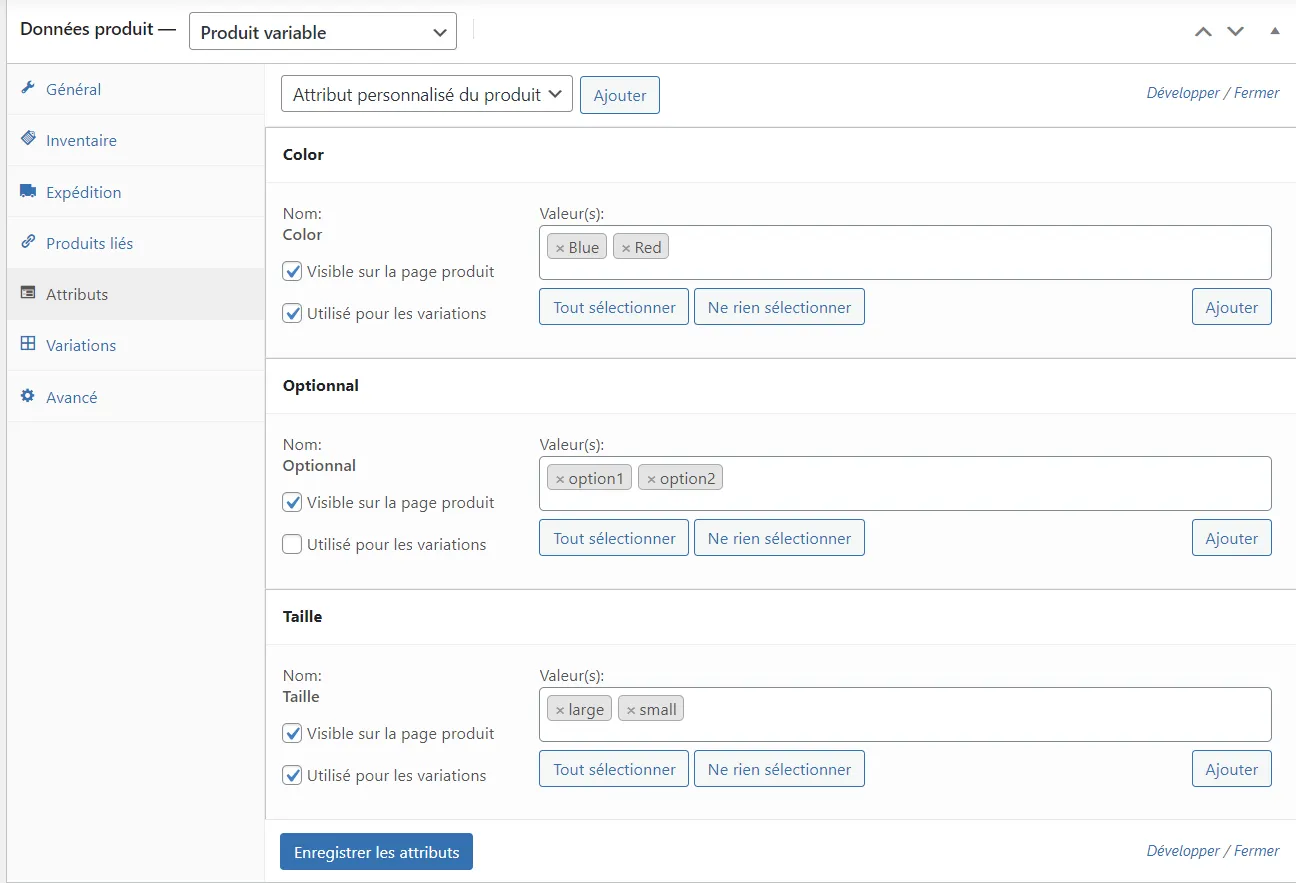
Task: Click the Produits liés link icon
Action: 28,242
